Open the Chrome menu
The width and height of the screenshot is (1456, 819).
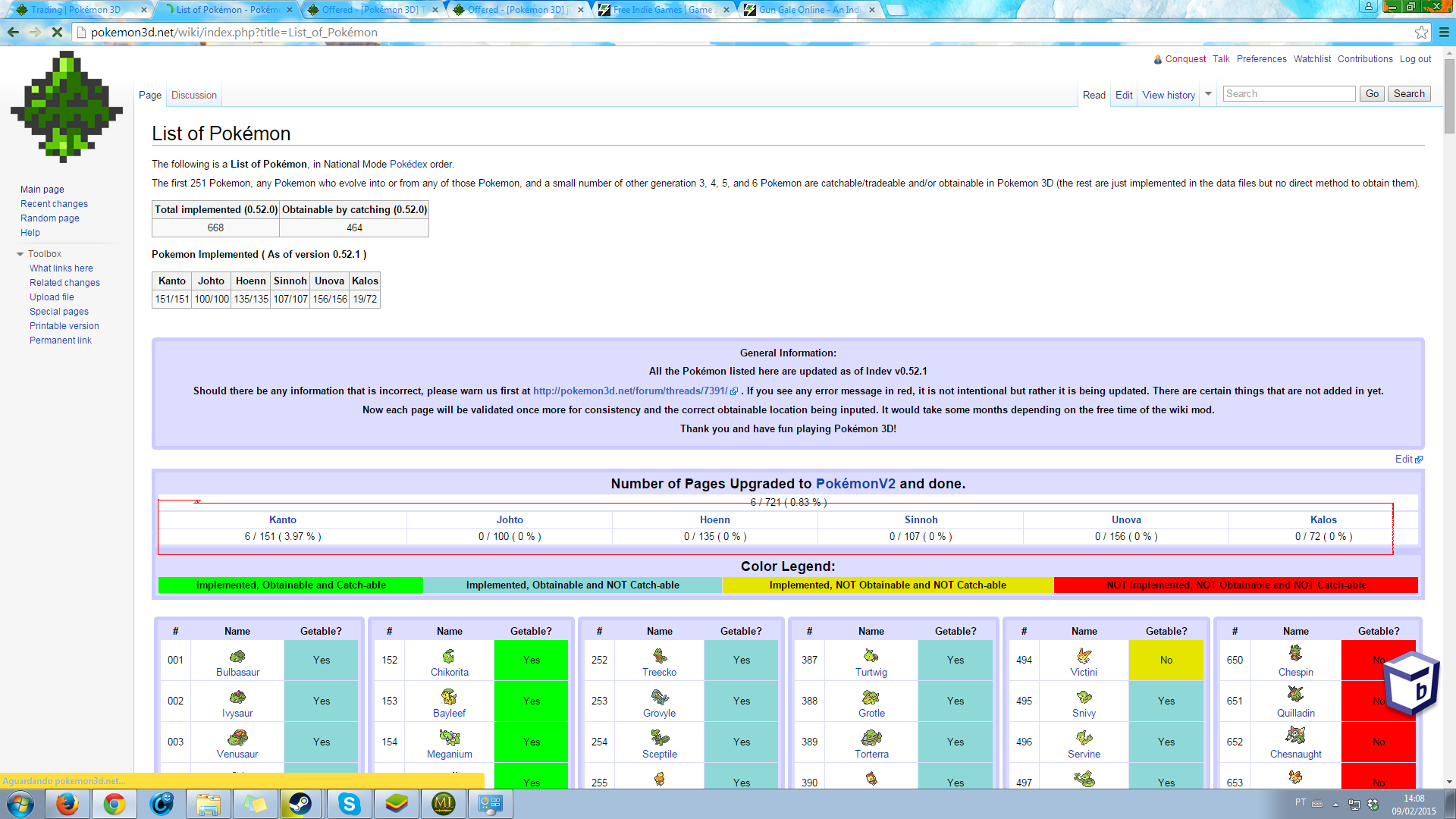[1444, 32]
